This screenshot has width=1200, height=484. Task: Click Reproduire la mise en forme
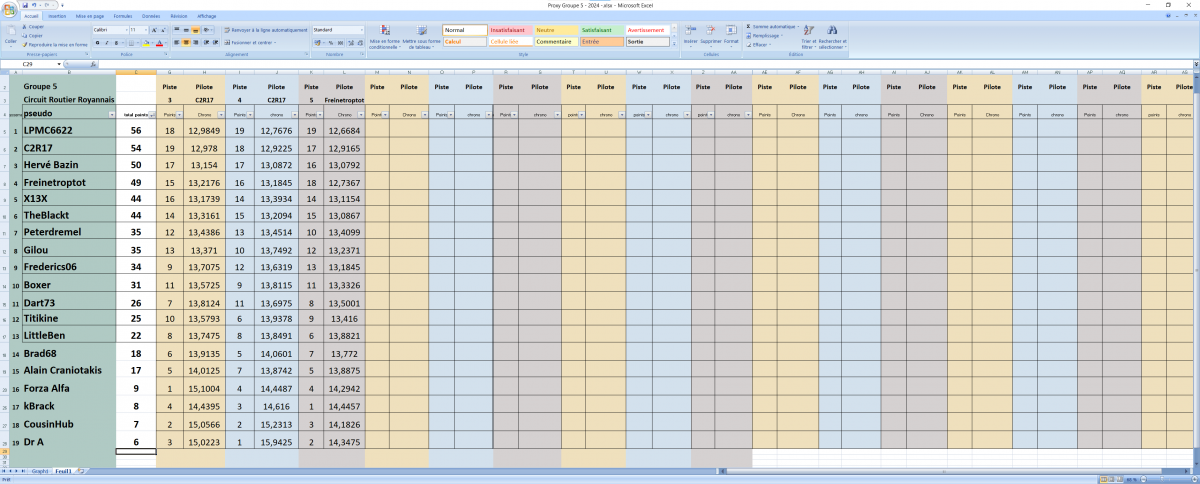tap(54, 45)
